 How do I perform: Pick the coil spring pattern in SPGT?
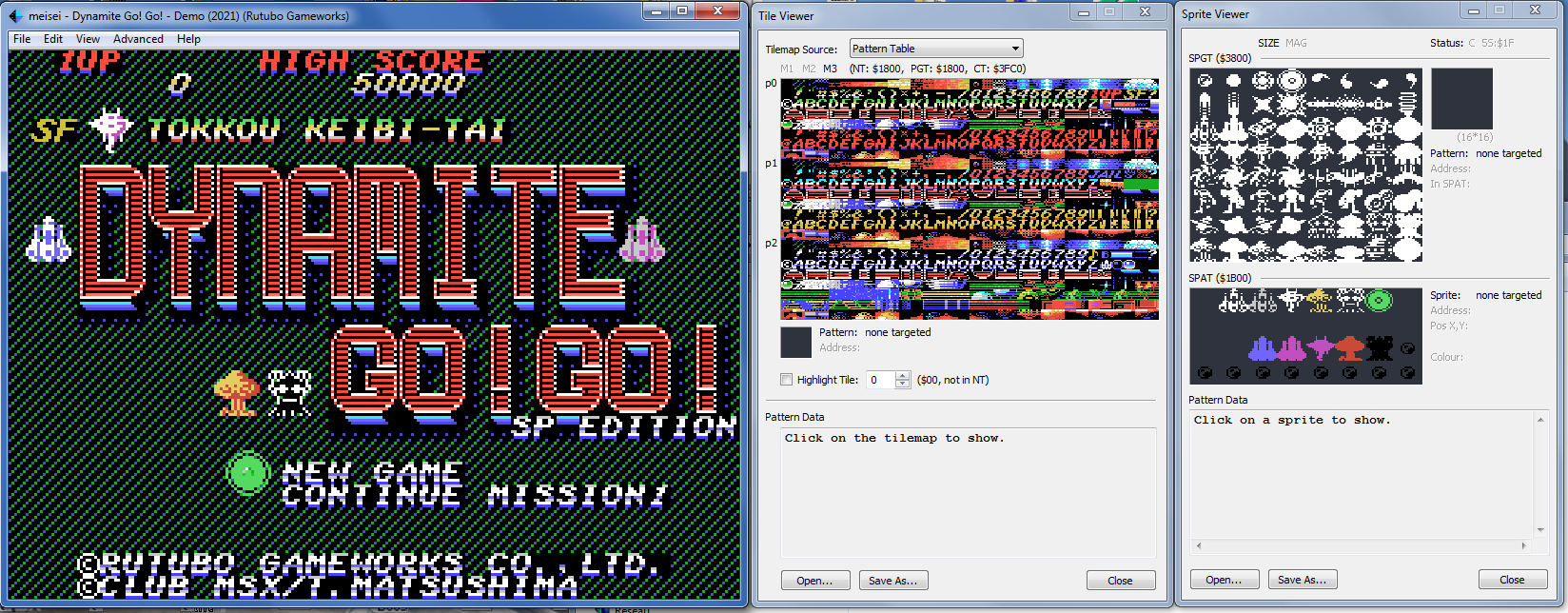click(1407, 104)
